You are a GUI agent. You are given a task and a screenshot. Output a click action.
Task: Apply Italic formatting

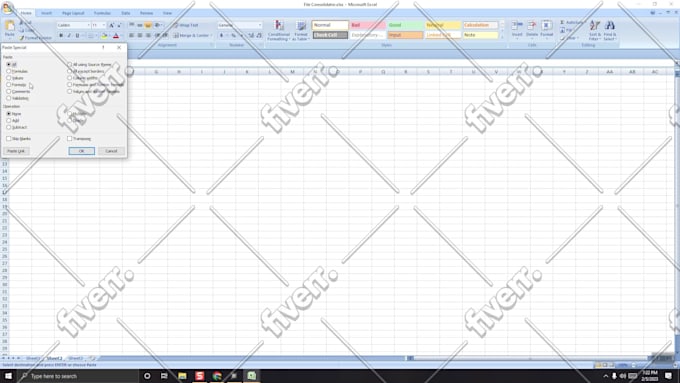click(69, 36)
